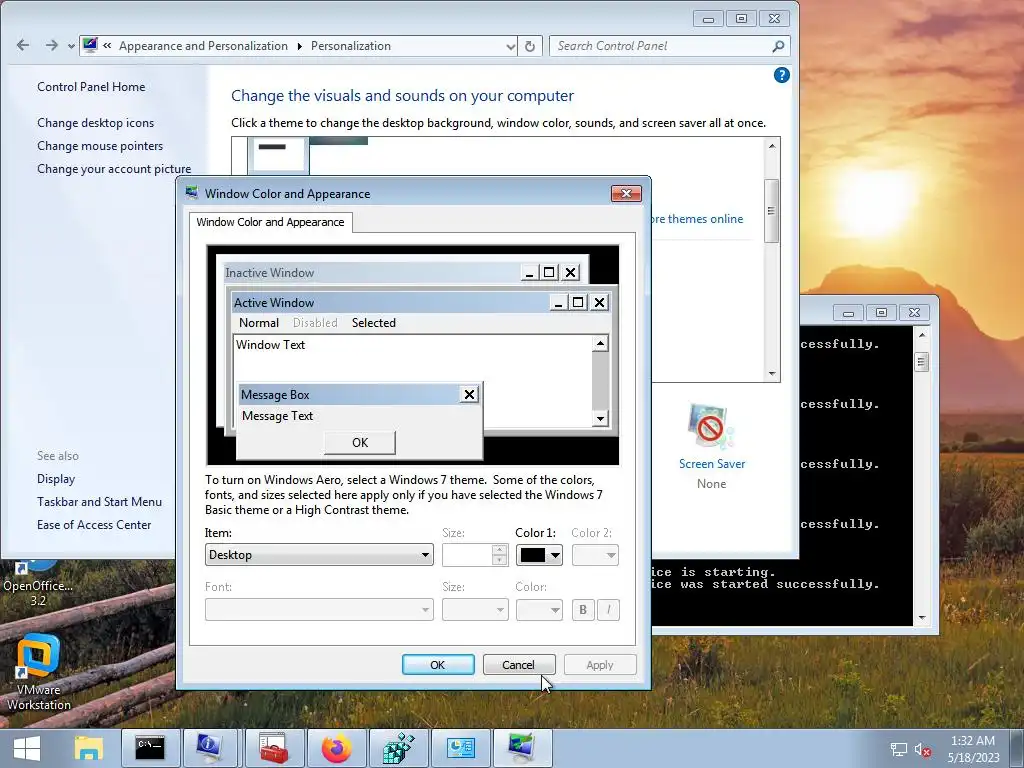Open the Font name dropdown
The height and width of the screenshot is (768, 1024).
319,609
